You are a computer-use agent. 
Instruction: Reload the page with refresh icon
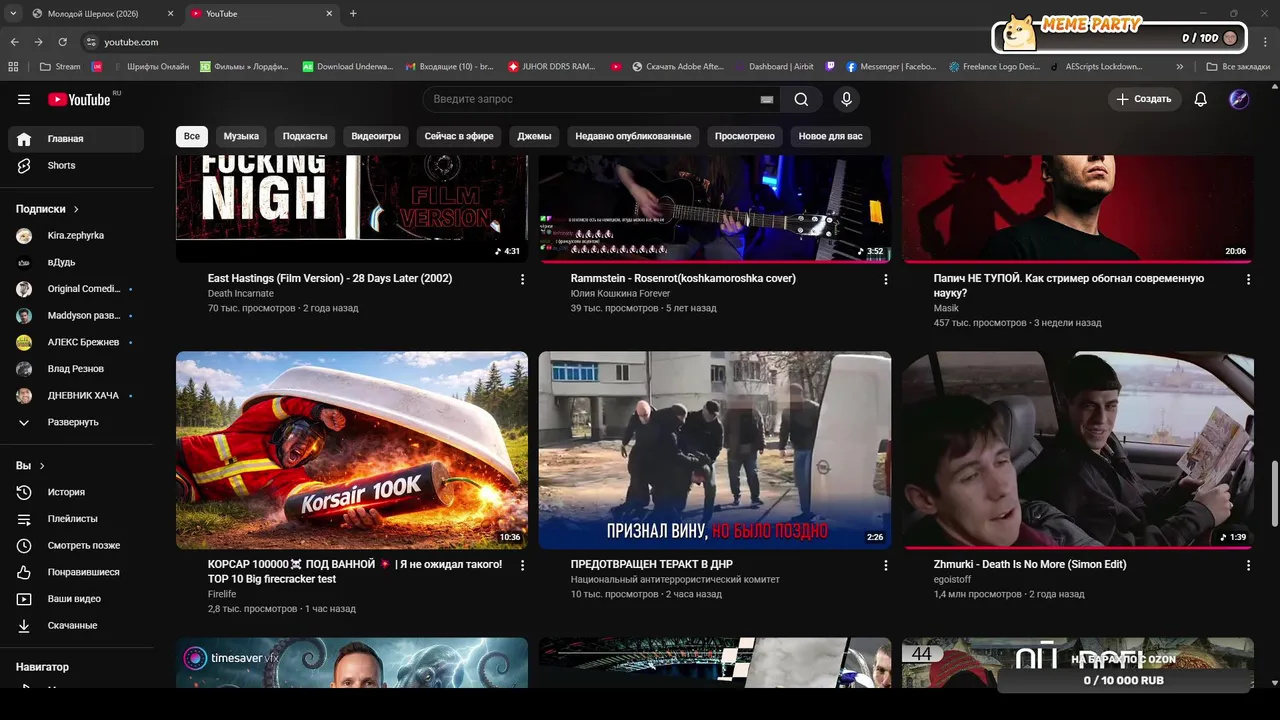[x=62, y=42]
